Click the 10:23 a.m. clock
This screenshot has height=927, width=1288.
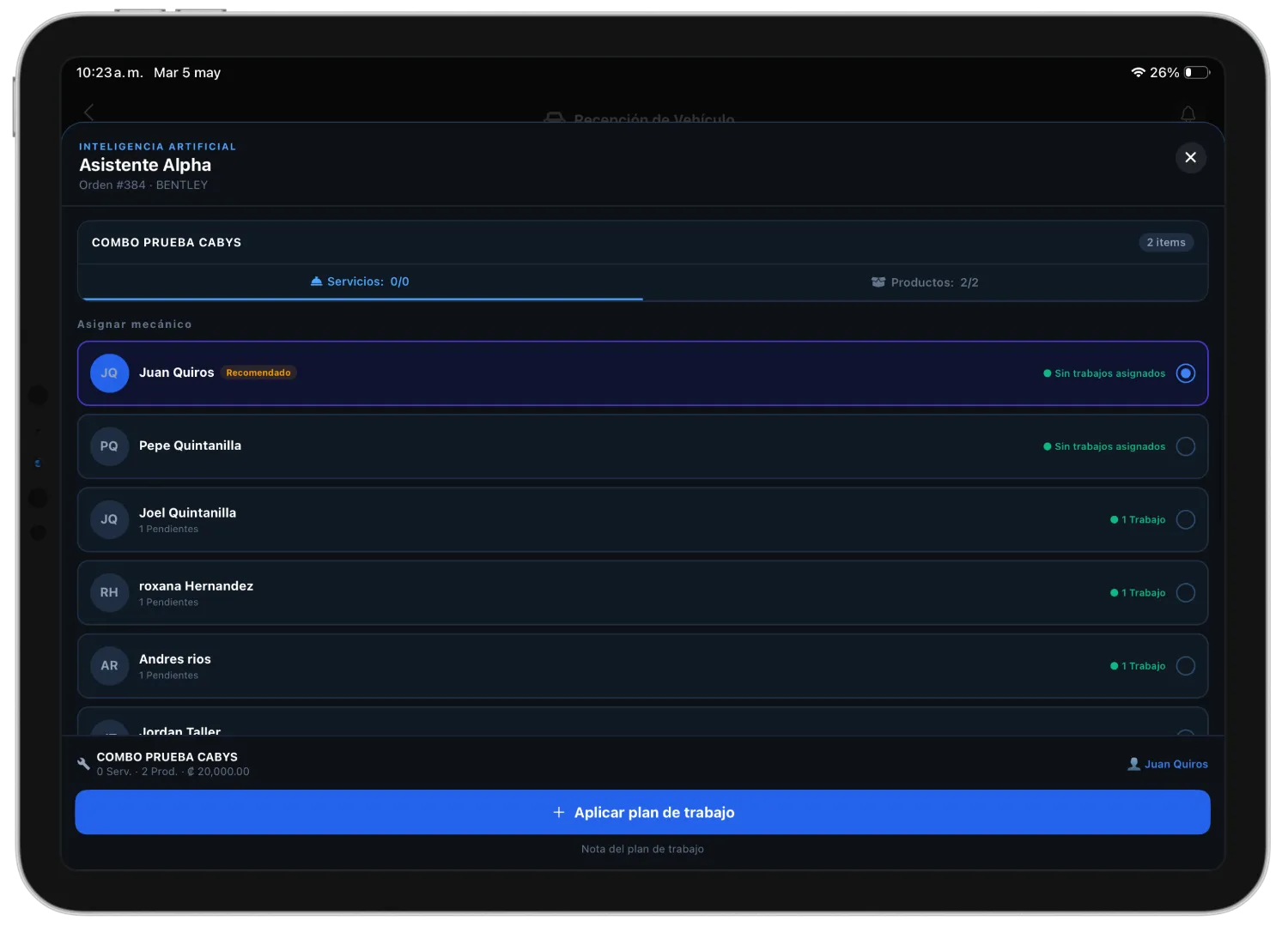(109, 72)
